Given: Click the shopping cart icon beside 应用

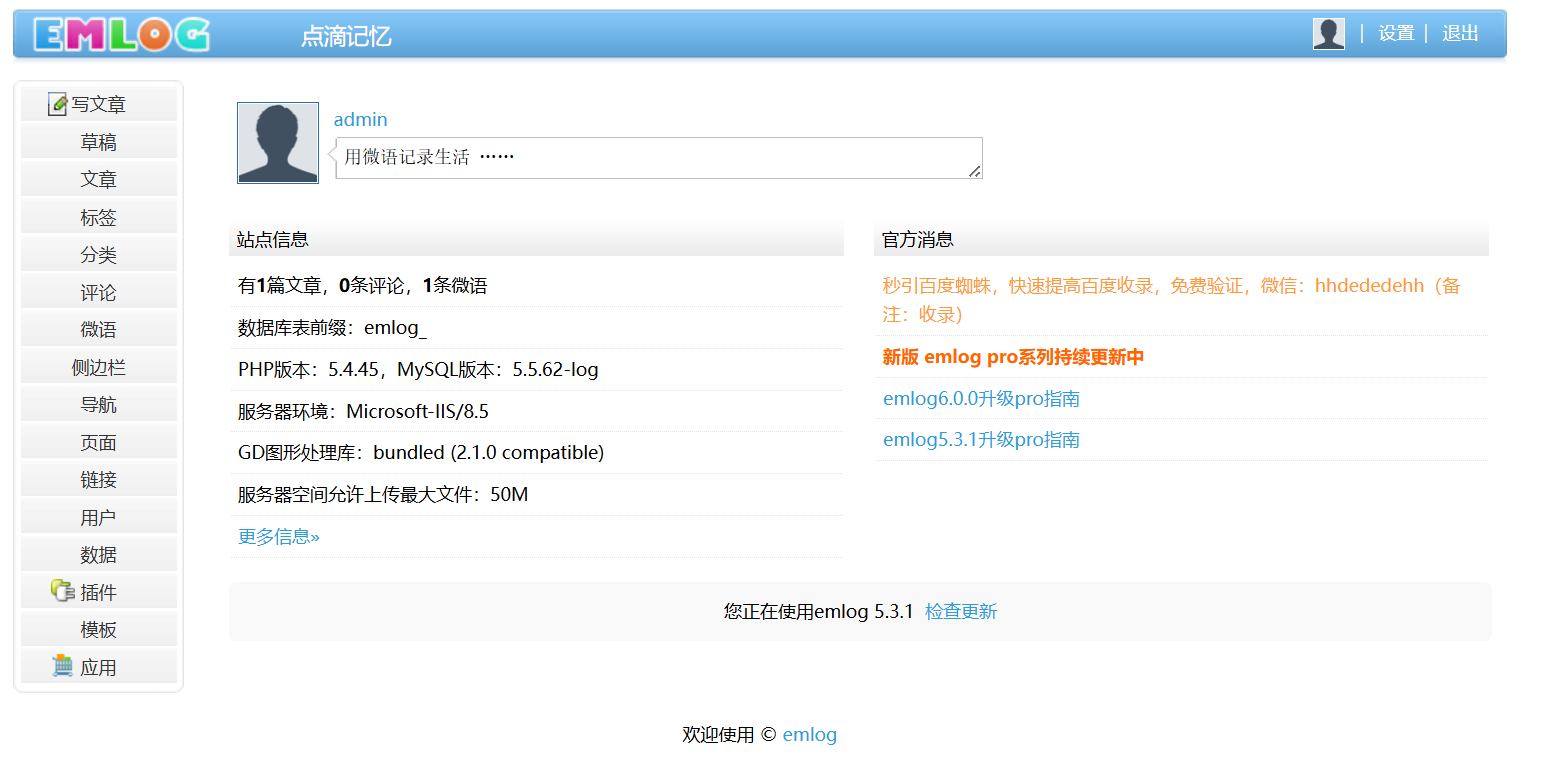Looking at the screenshot, I should tap(63, 666).
